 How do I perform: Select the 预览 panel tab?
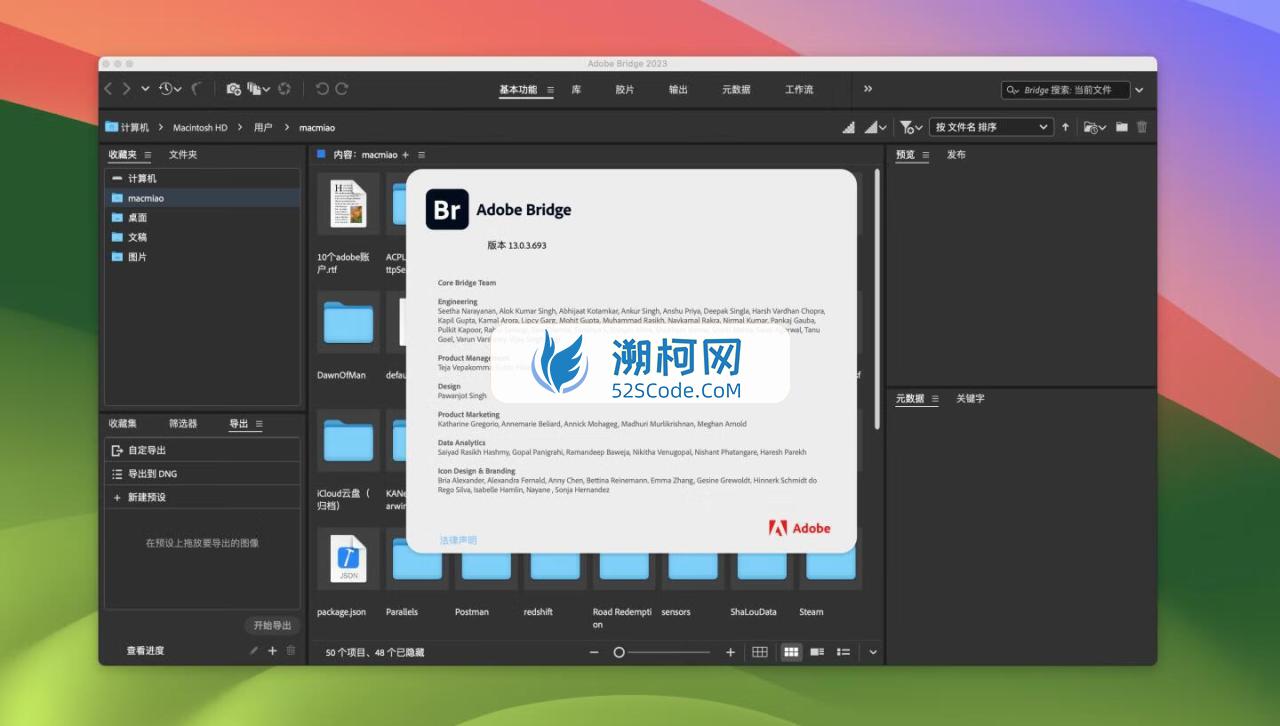pyautogui.click(x=905, y=155)
